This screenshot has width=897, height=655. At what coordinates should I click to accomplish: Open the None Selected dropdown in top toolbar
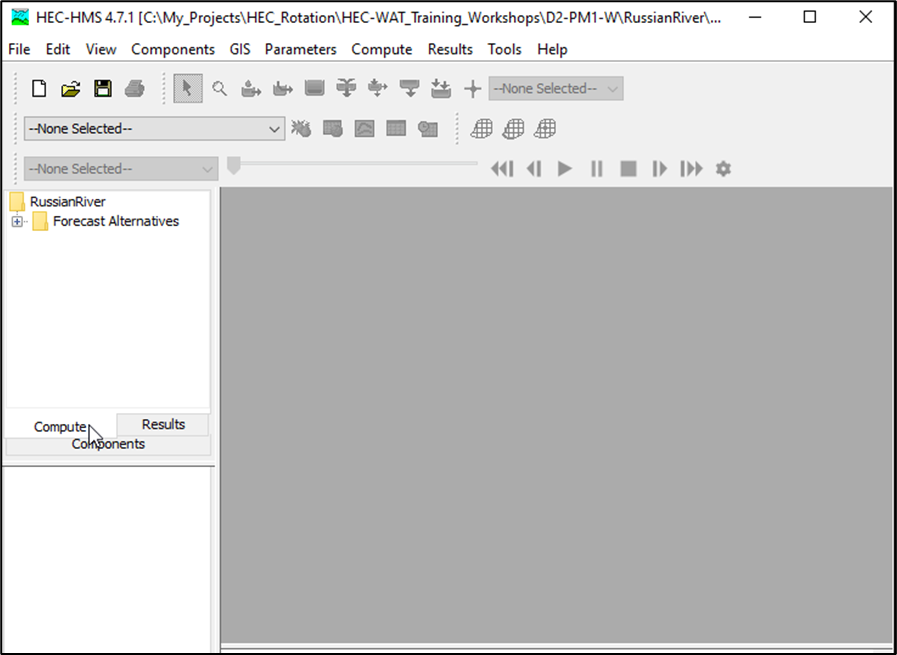(556, 89)
